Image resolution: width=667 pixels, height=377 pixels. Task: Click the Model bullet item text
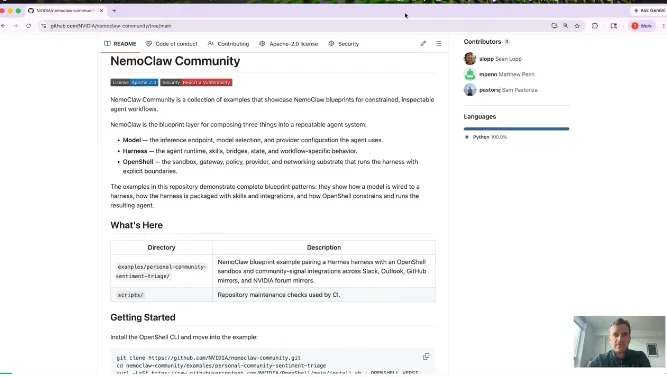click(253, 140)
